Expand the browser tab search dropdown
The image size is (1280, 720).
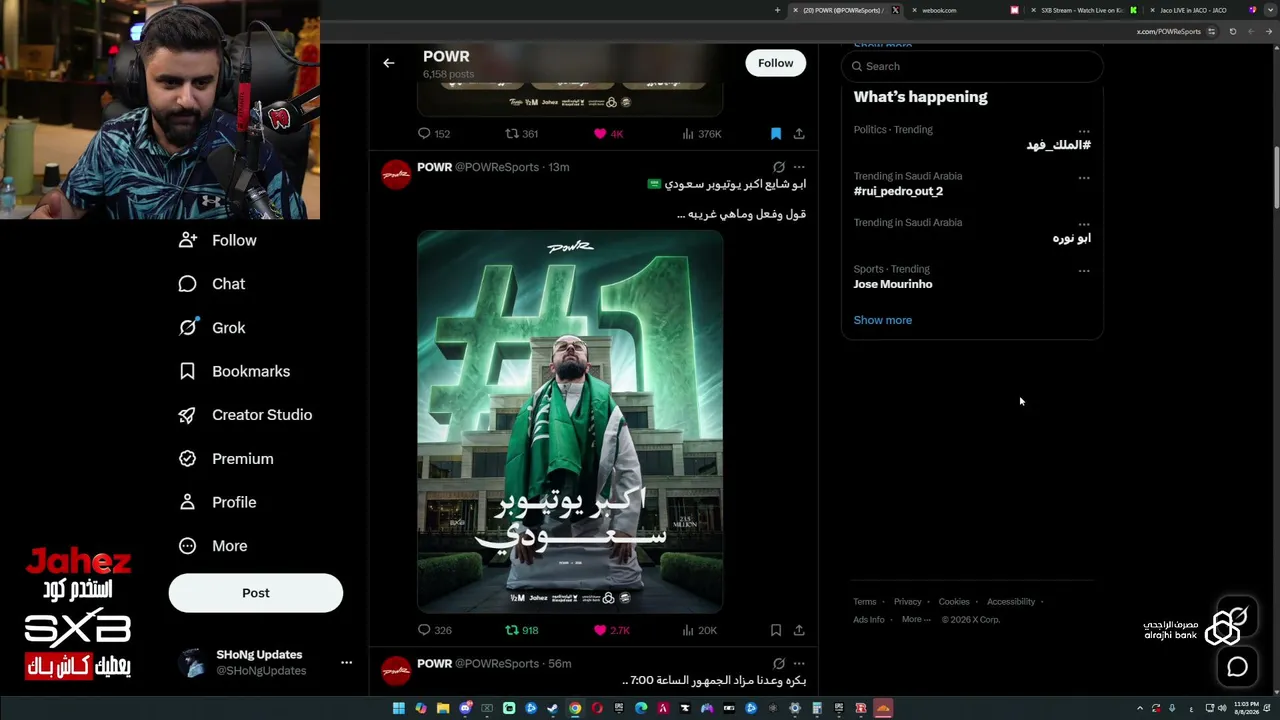(1269, 10)
